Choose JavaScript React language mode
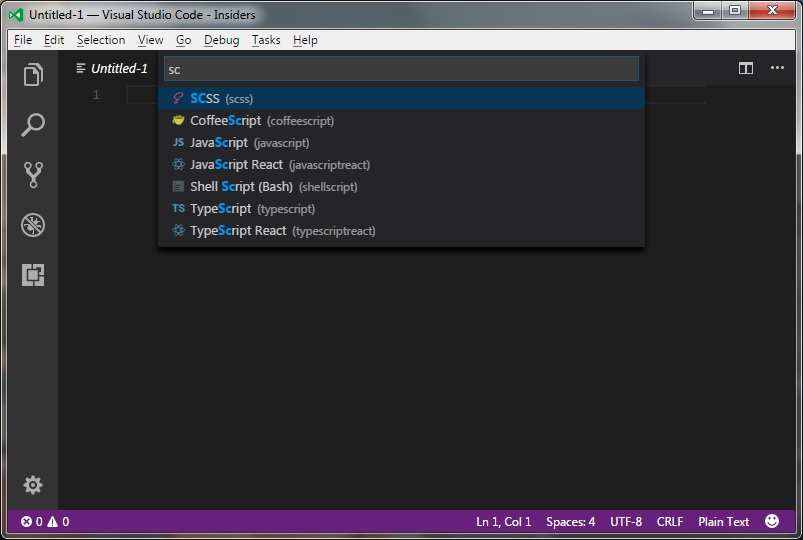Image resolution: width=803 pixels, height=540 pixels. 401,164
